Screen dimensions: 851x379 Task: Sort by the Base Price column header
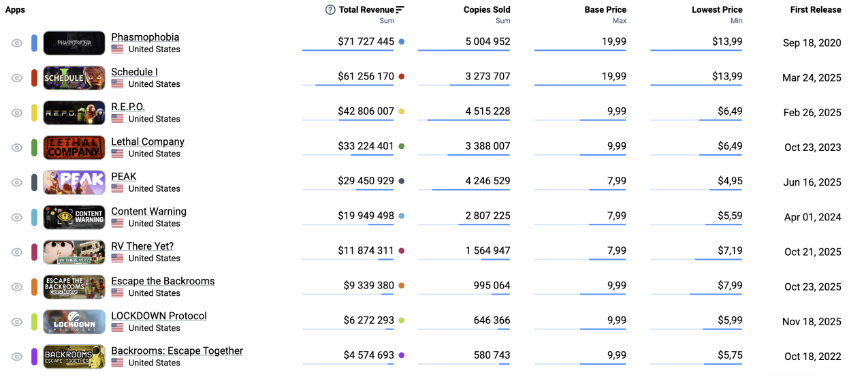click(605, 10)
